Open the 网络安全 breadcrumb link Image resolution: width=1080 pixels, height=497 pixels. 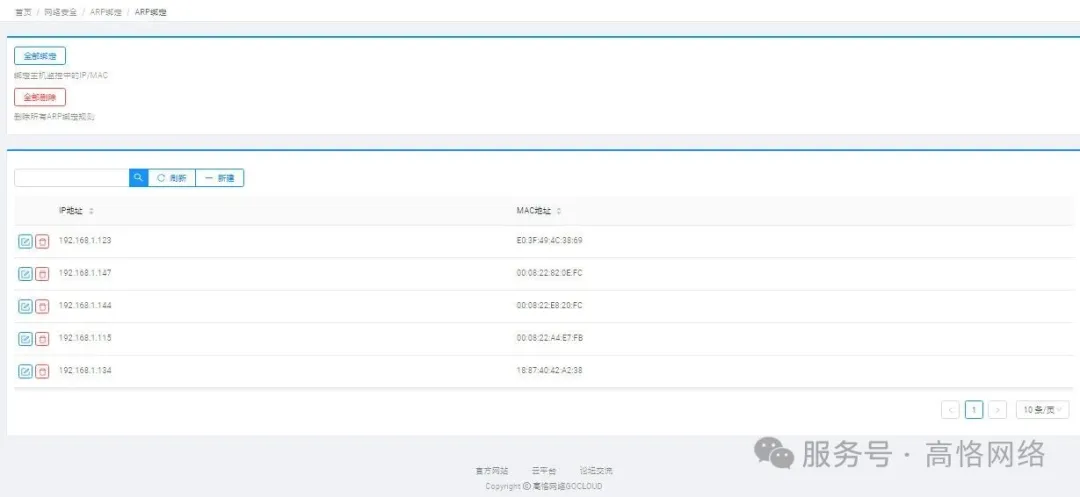[x=61, y=12]
